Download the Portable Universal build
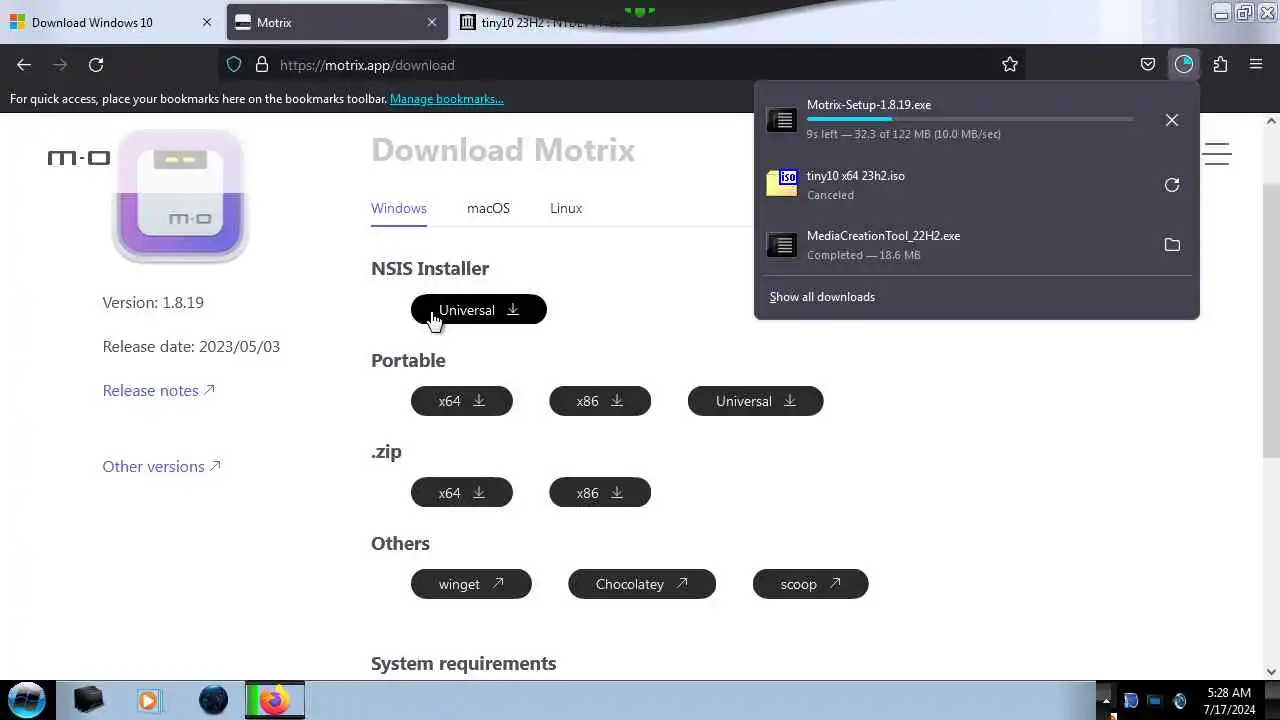This screenshot has height=720, width=1280. 756,401
